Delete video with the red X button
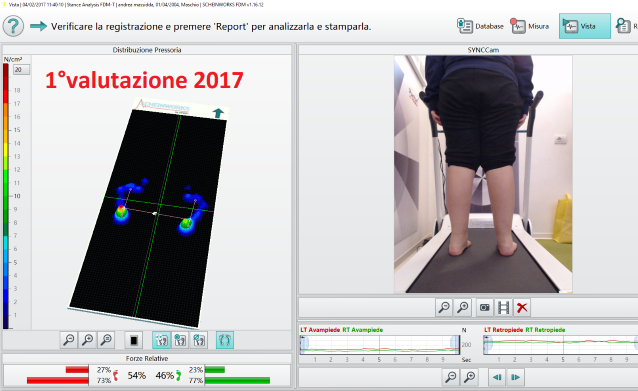 click(x=522, y=308)
